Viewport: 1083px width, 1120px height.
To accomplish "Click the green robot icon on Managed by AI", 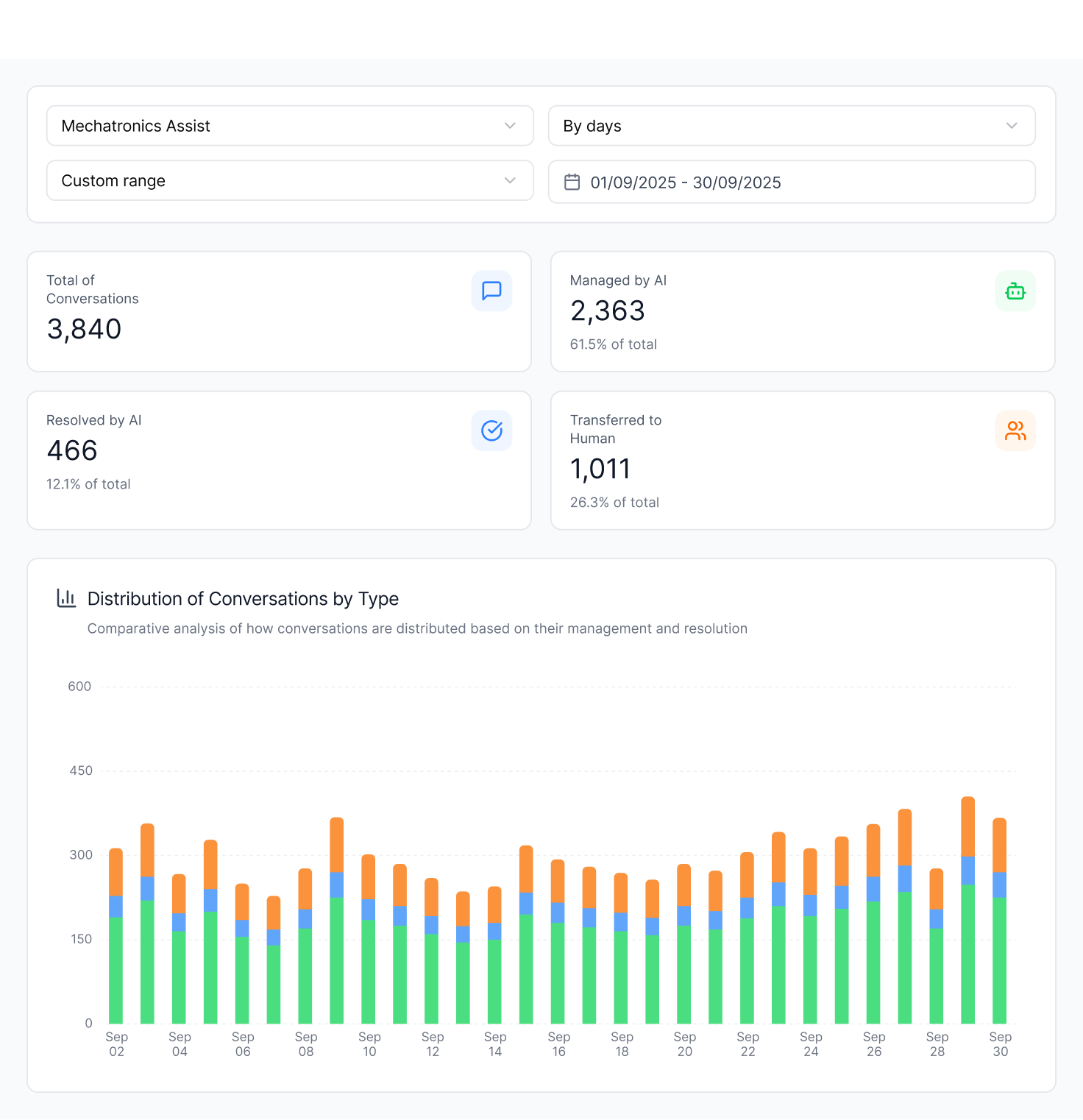I will pyautogui.click(x=1015, y=291).
